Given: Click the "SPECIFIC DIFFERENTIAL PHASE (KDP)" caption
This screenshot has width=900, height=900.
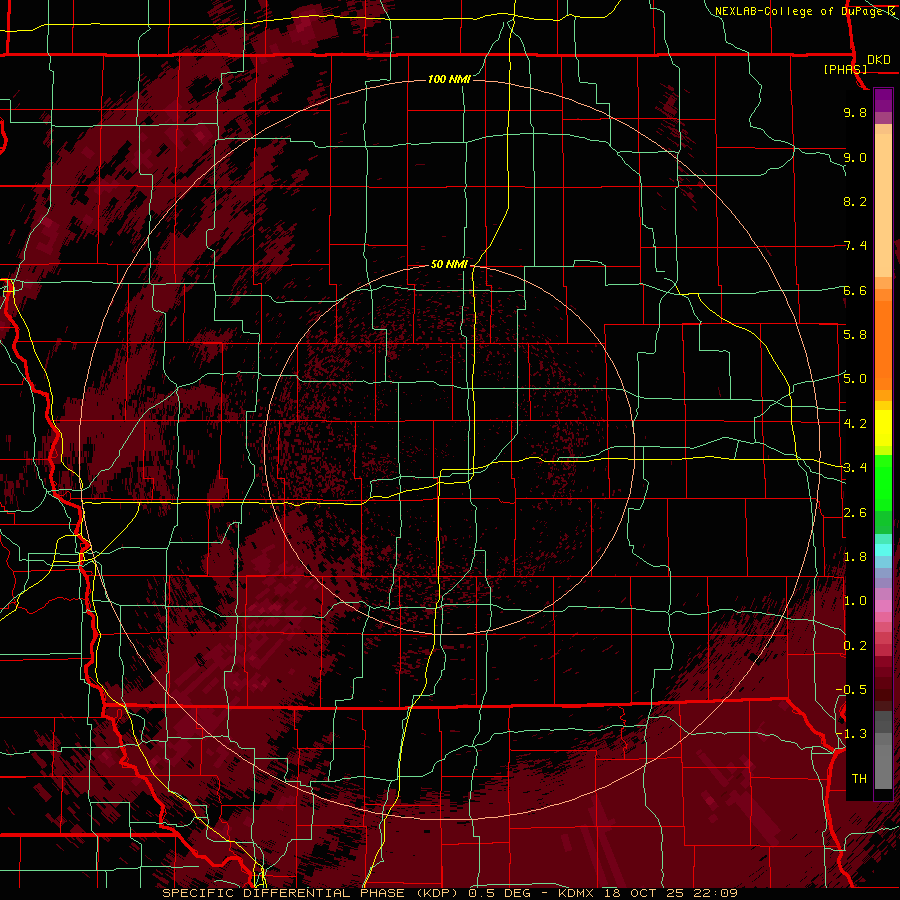Looking at the screenshot, I should [312, 893].
